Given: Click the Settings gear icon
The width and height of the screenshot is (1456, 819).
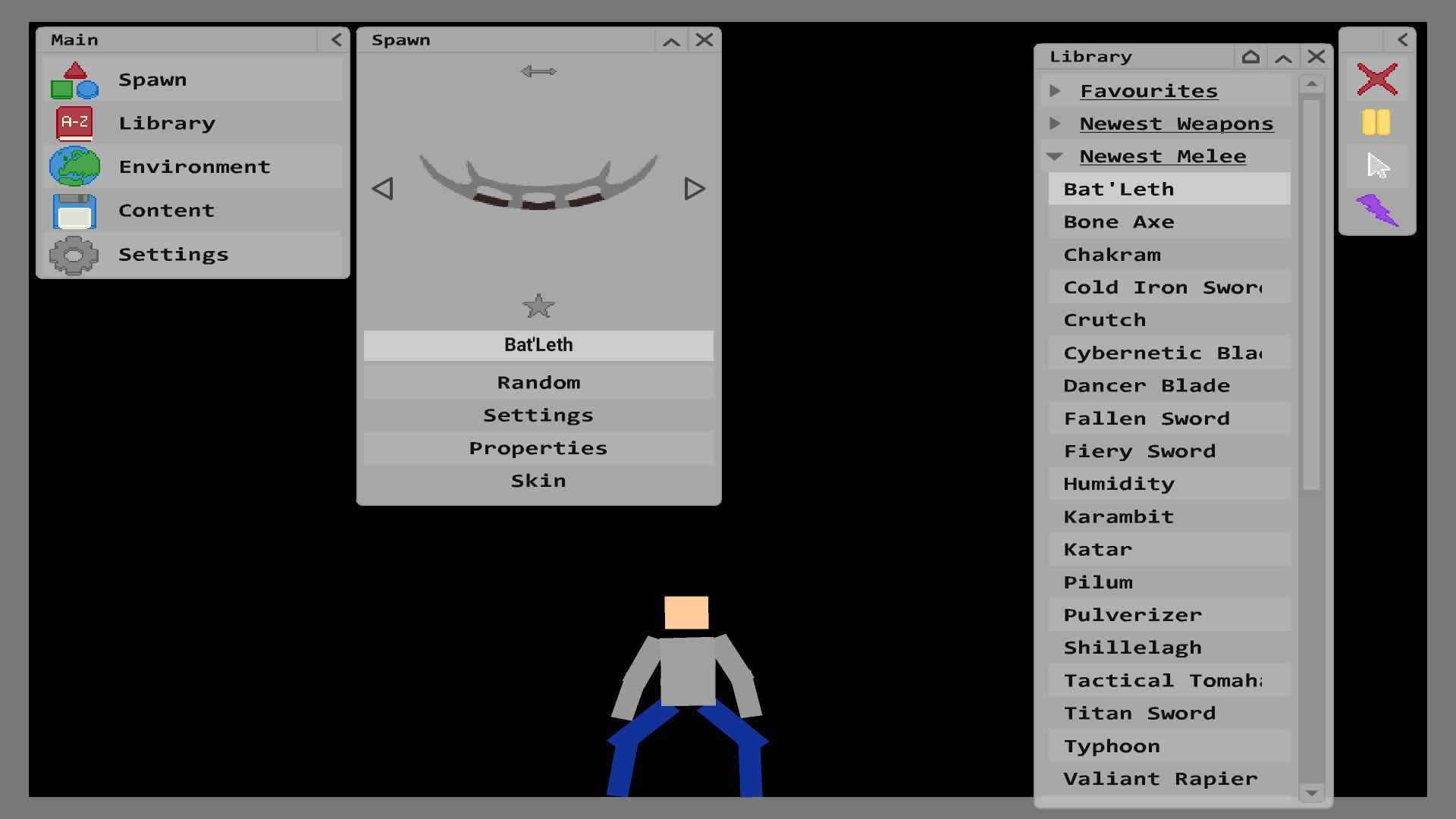Looking at the screenshot, I should tap(75, 253).
